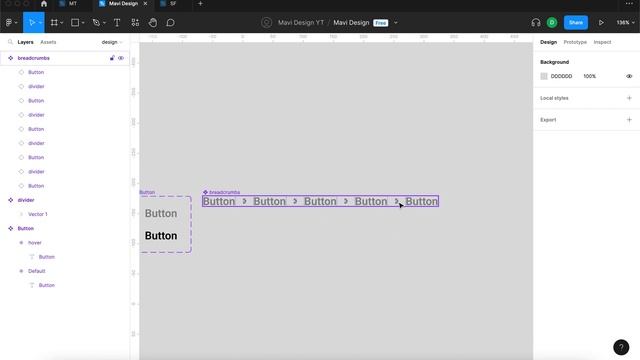Click the Mavi Design file title

pos(351,23)
